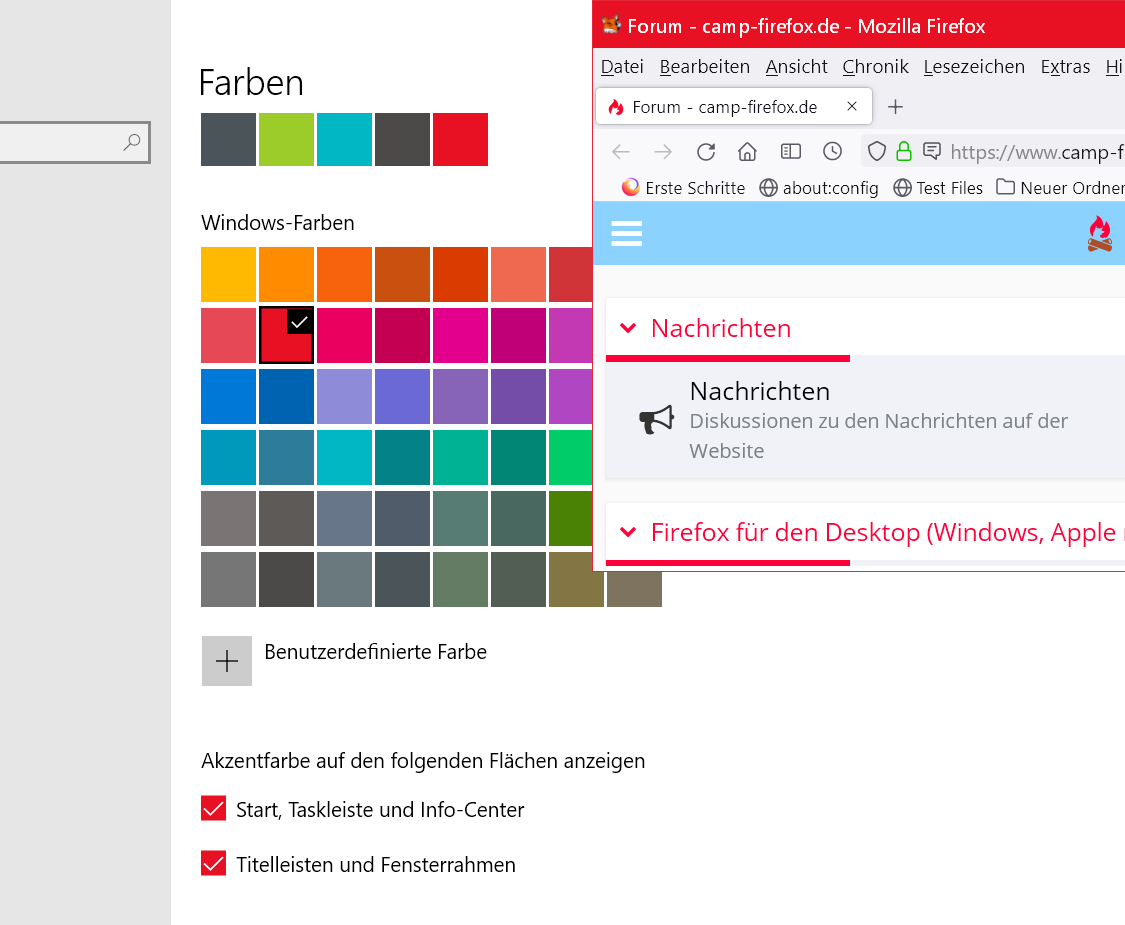
Task: Collapse Firefox für den Desktop section
Action: pos(628,532)
